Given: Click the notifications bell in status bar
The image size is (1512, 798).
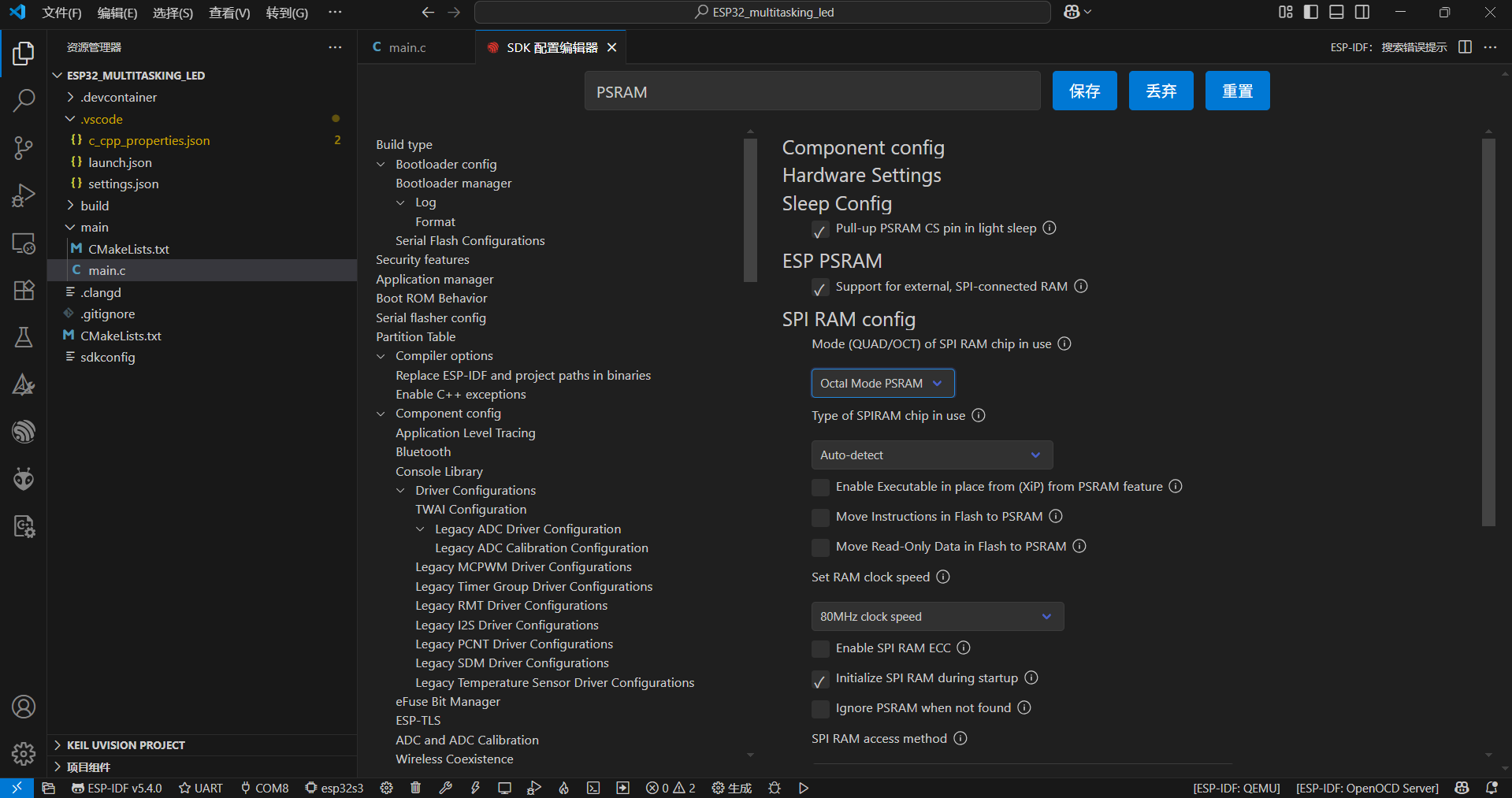Looking at the screenshot, I should click(1492, 788).
